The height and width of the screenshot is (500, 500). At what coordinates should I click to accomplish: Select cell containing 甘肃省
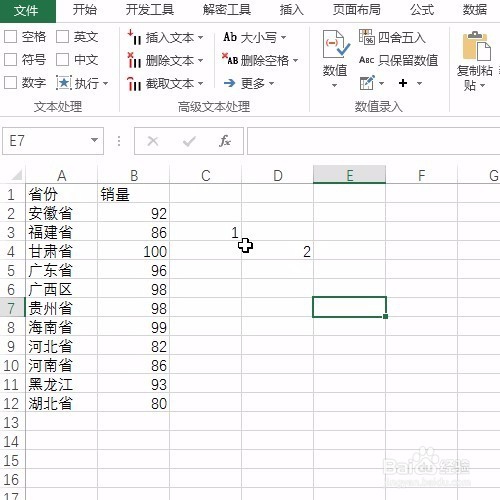(x=61, y=251)
